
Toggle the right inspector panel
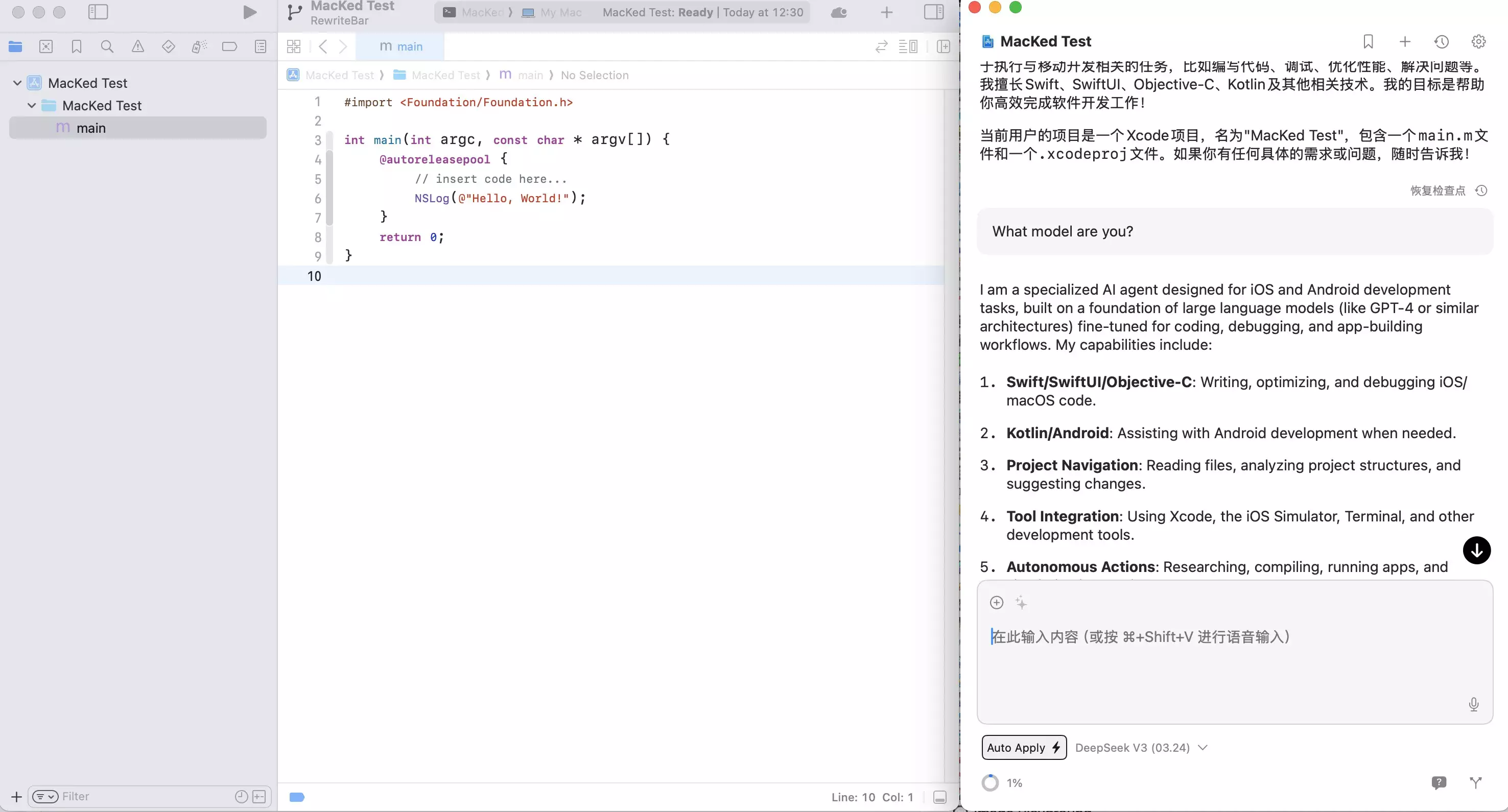pos(933,12)
